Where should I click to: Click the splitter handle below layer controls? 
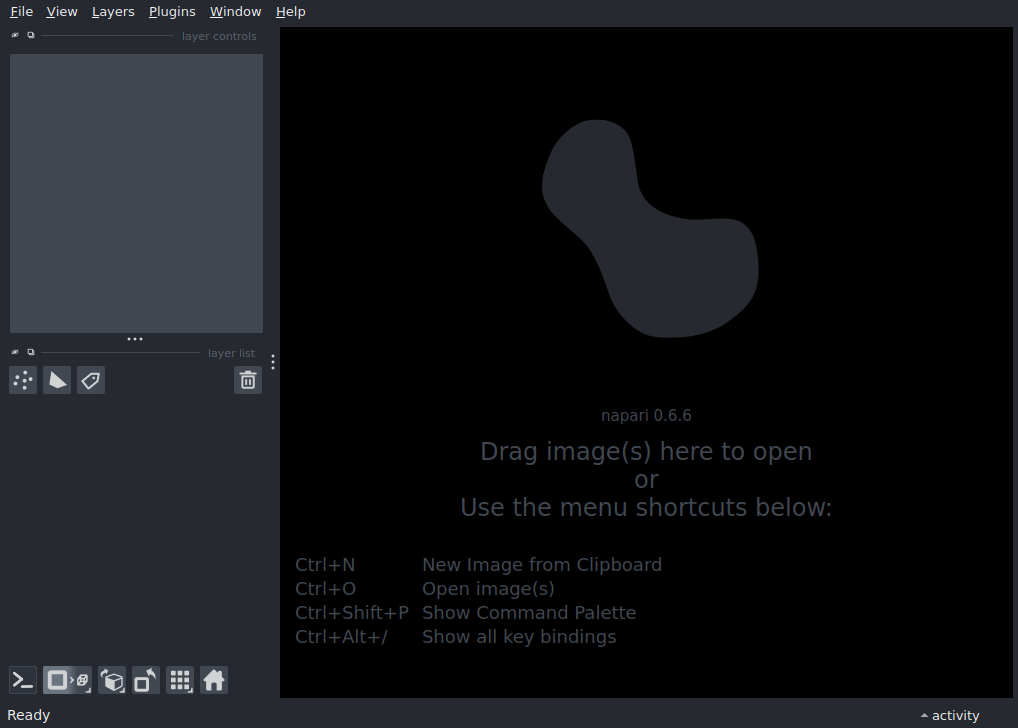135,339
